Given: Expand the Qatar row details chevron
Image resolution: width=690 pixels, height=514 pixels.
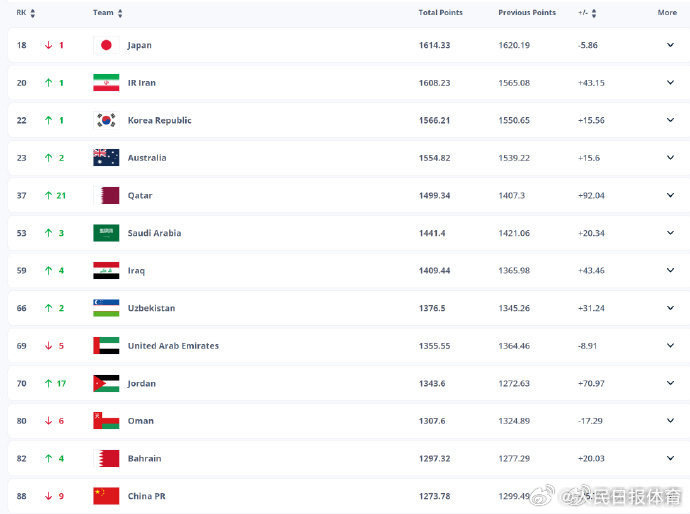Looking at the screenshot, I should point(671,196).
